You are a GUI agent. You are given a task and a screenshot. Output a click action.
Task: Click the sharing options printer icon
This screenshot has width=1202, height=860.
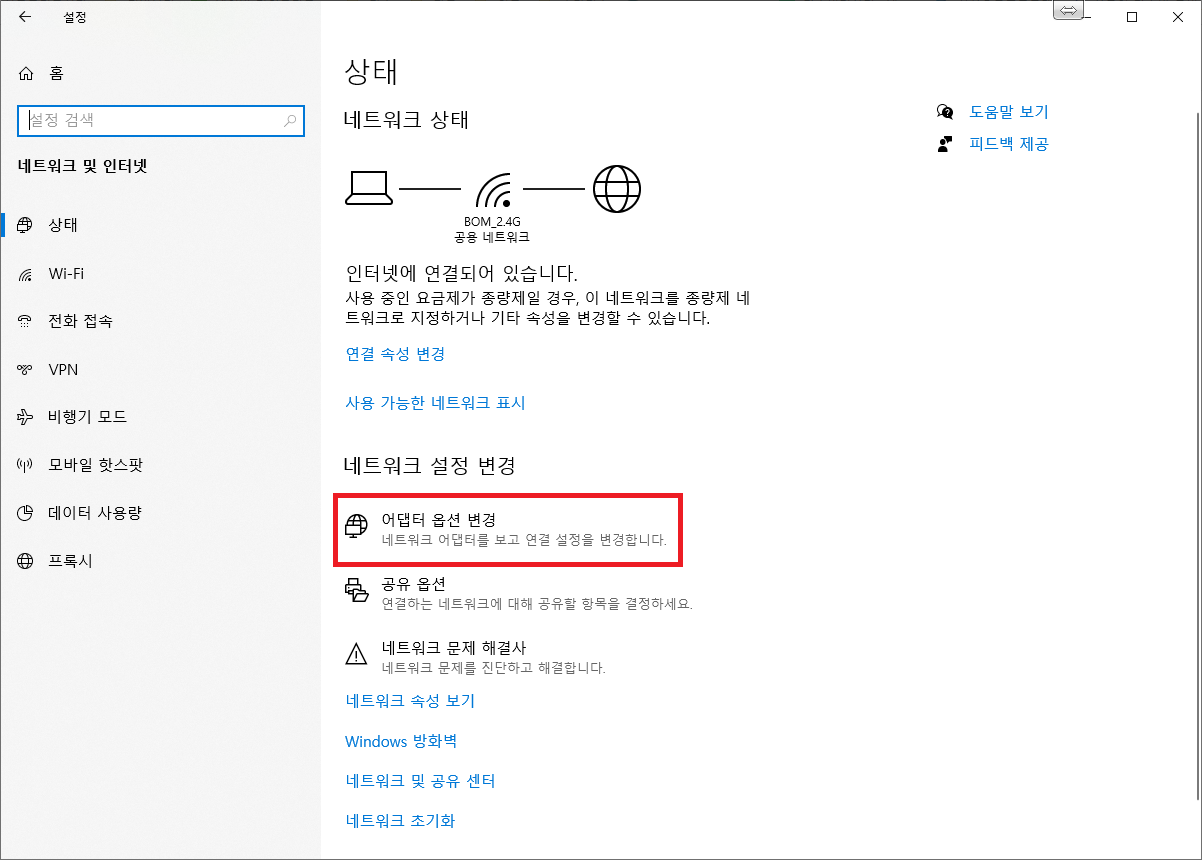pyautogui.click(x=357, y=590)
